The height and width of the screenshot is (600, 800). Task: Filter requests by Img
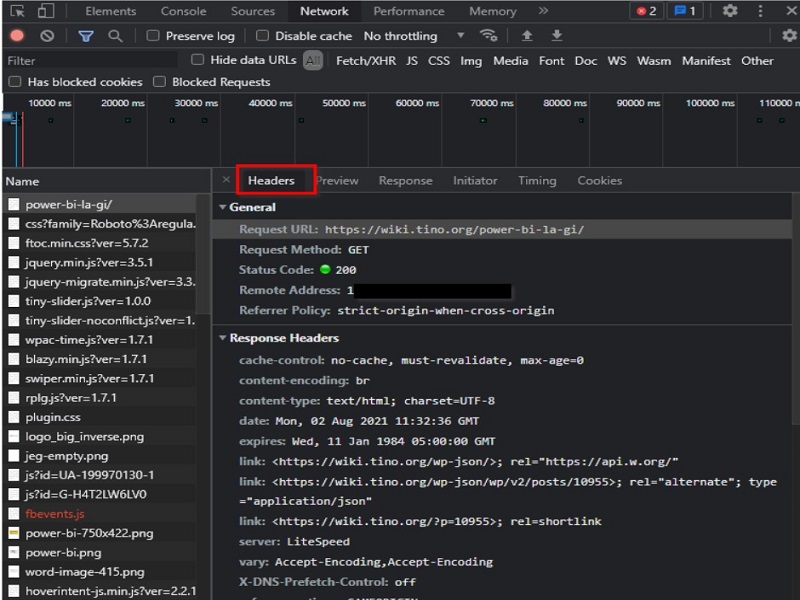471,61
